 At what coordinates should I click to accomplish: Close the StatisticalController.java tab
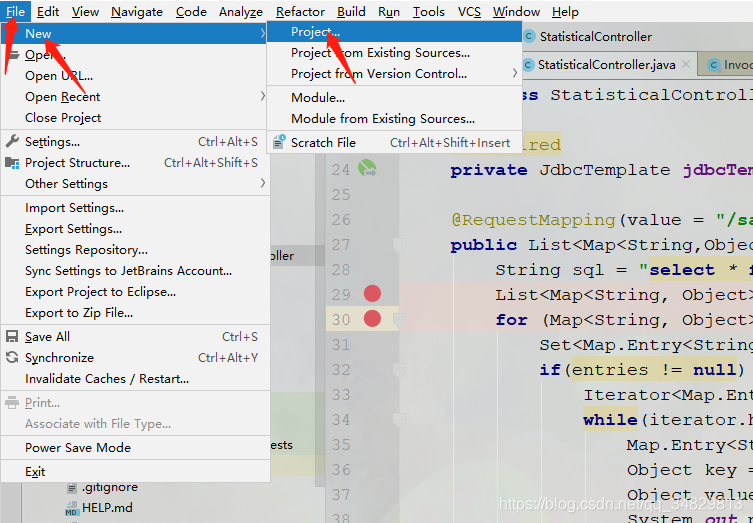click(x=686, y=64)
